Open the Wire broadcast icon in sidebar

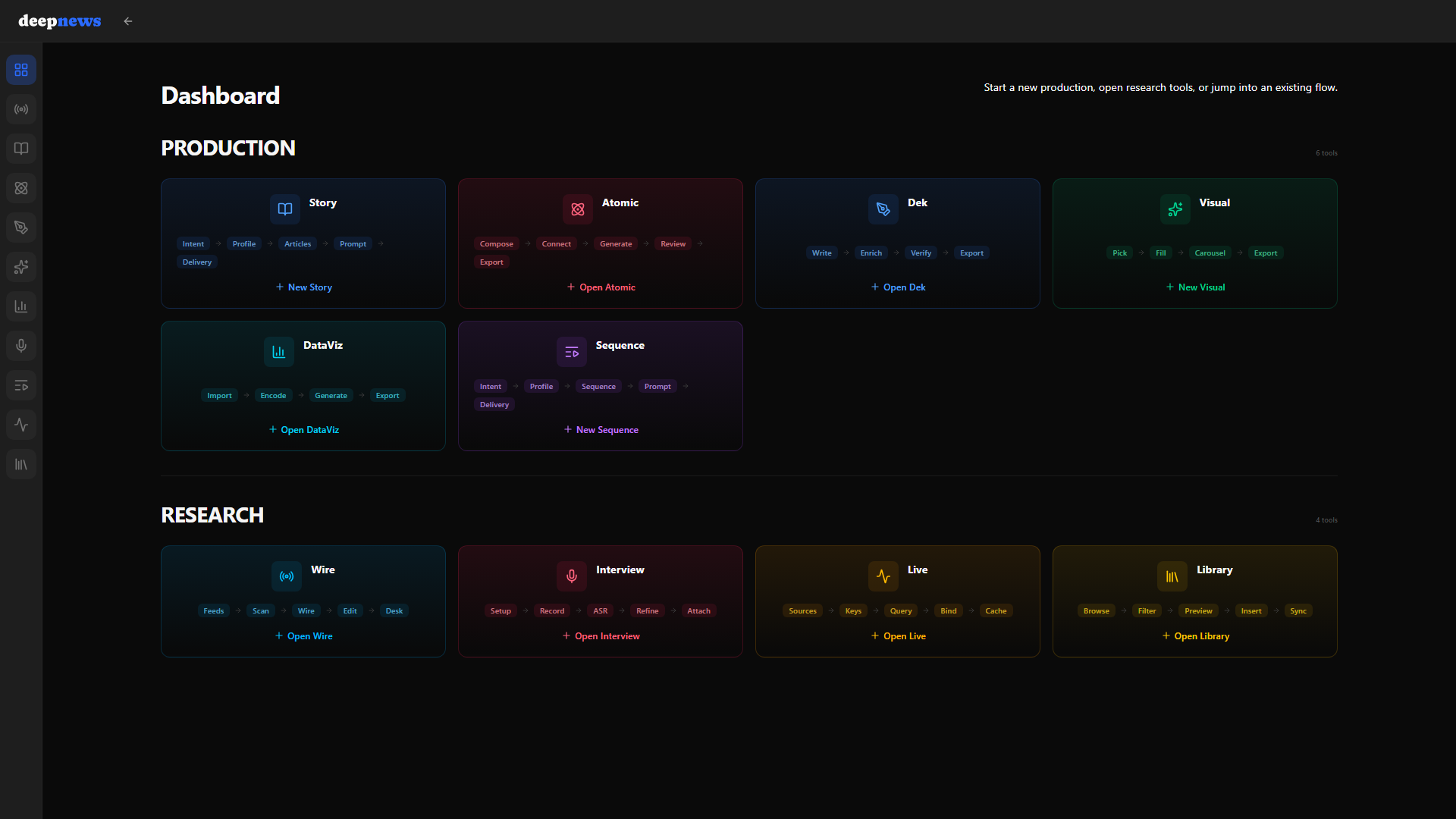(x=21, y=109)
